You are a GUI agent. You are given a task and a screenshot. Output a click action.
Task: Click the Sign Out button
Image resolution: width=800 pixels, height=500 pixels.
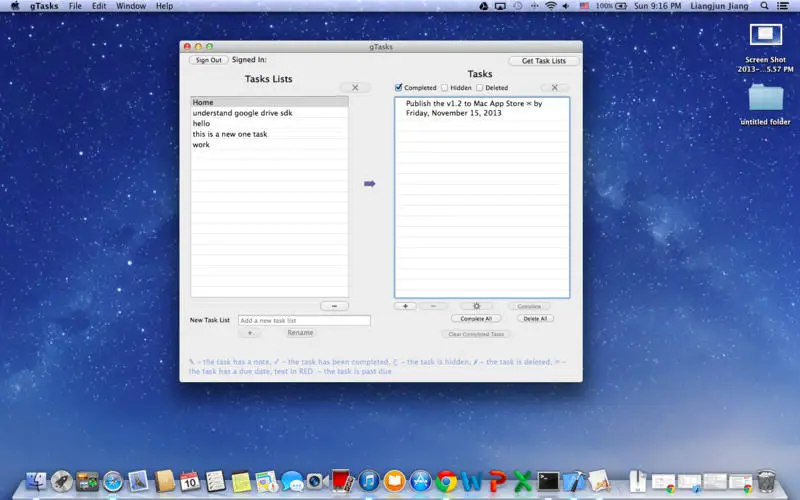coord(209,60)
